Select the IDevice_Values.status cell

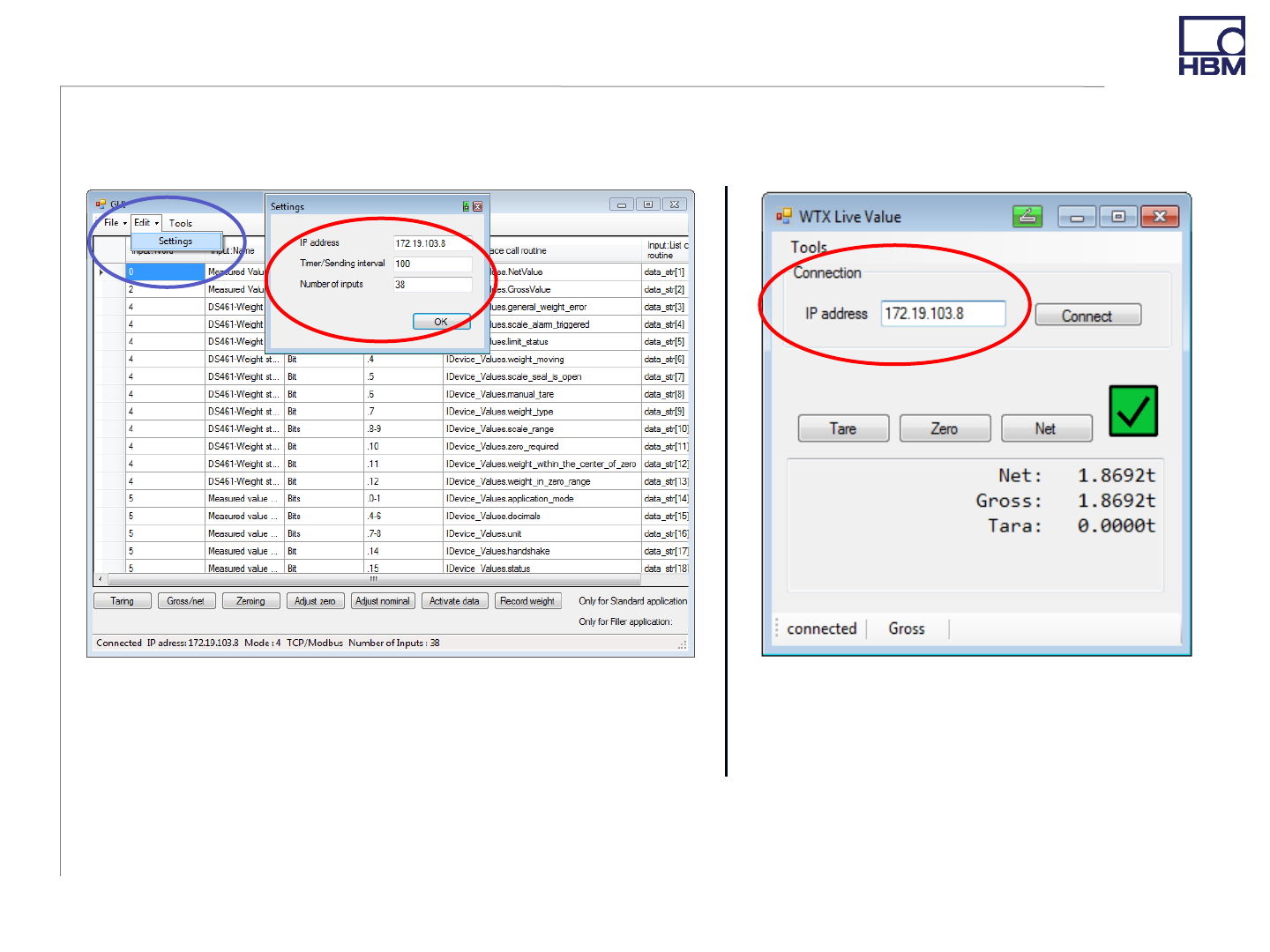542,569
